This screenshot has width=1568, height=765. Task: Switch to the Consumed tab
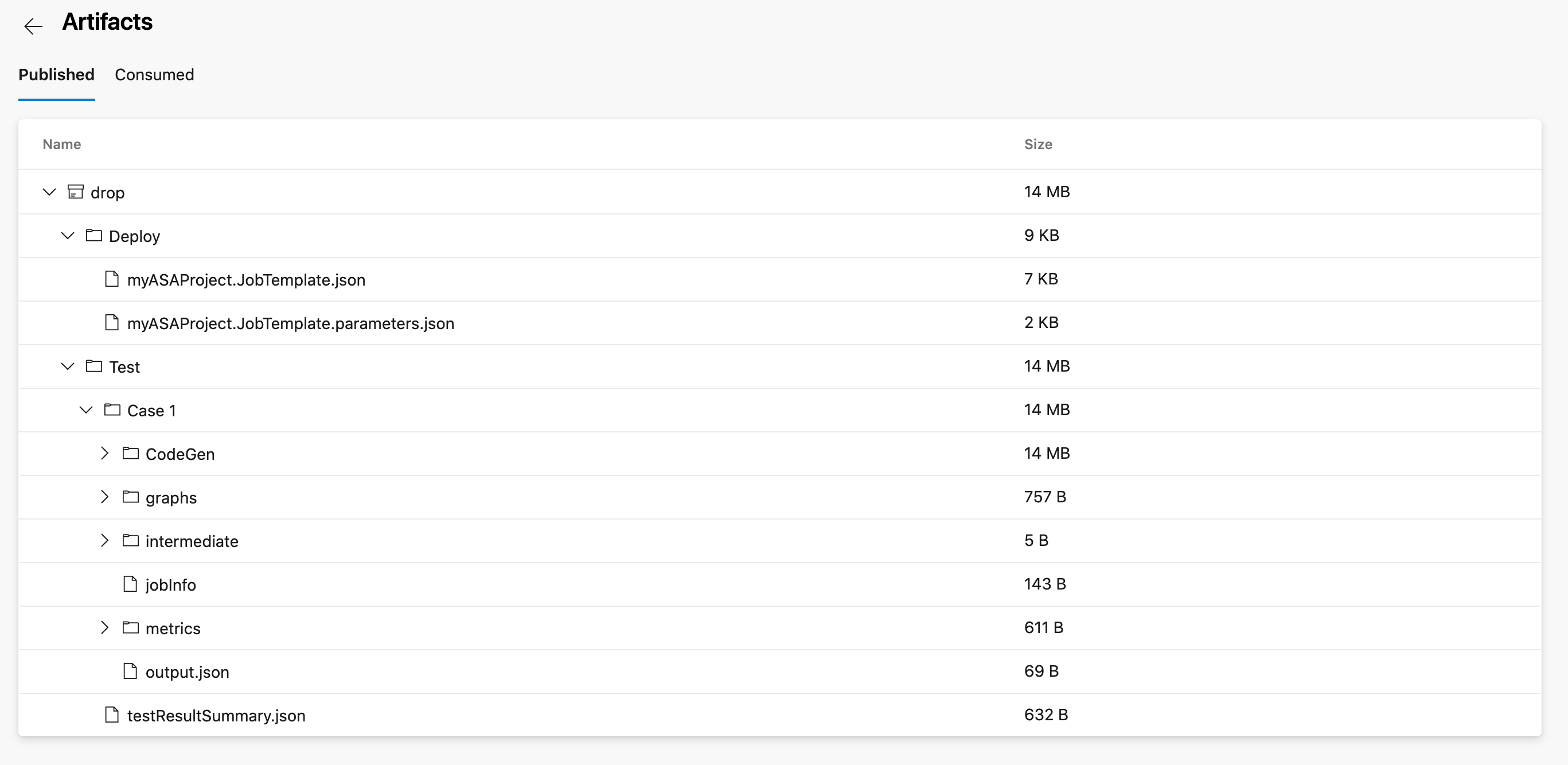pyautogui.click(x=154, y=74)
